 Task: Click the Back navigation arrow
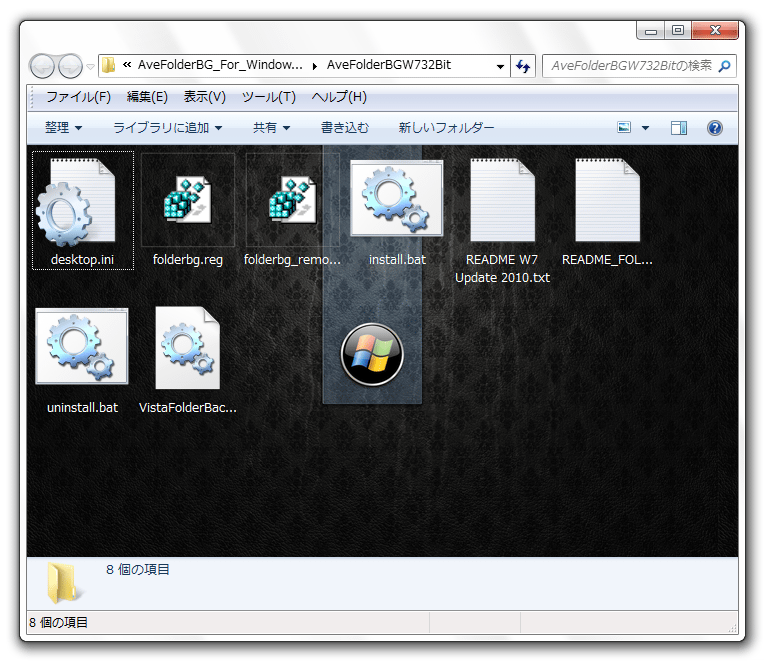[42, 66]
